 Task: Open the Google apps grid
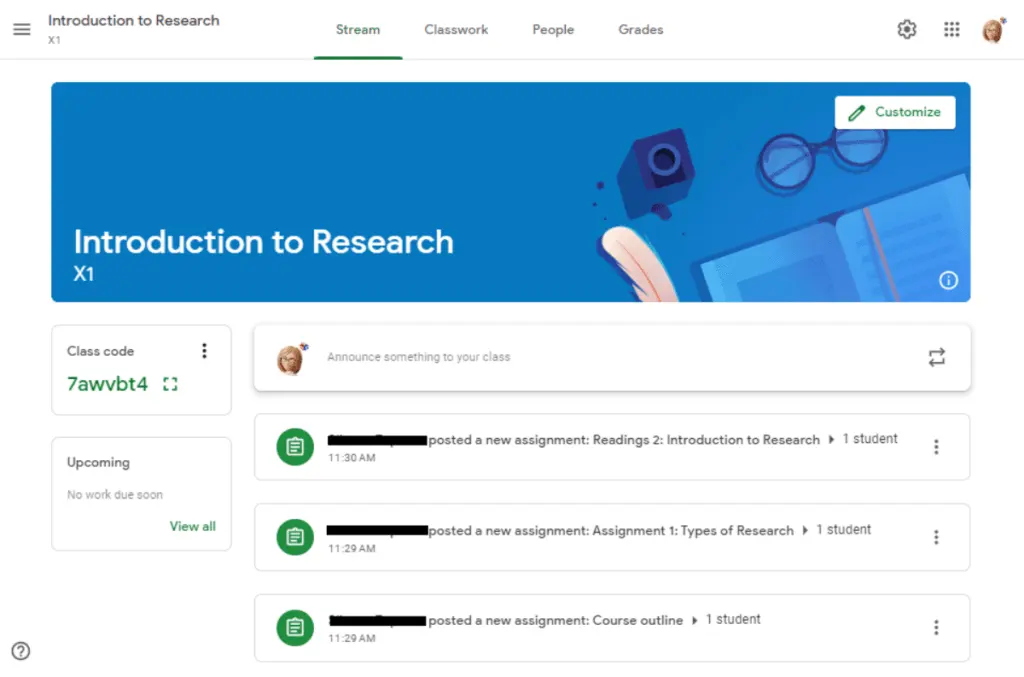(952, 29)
